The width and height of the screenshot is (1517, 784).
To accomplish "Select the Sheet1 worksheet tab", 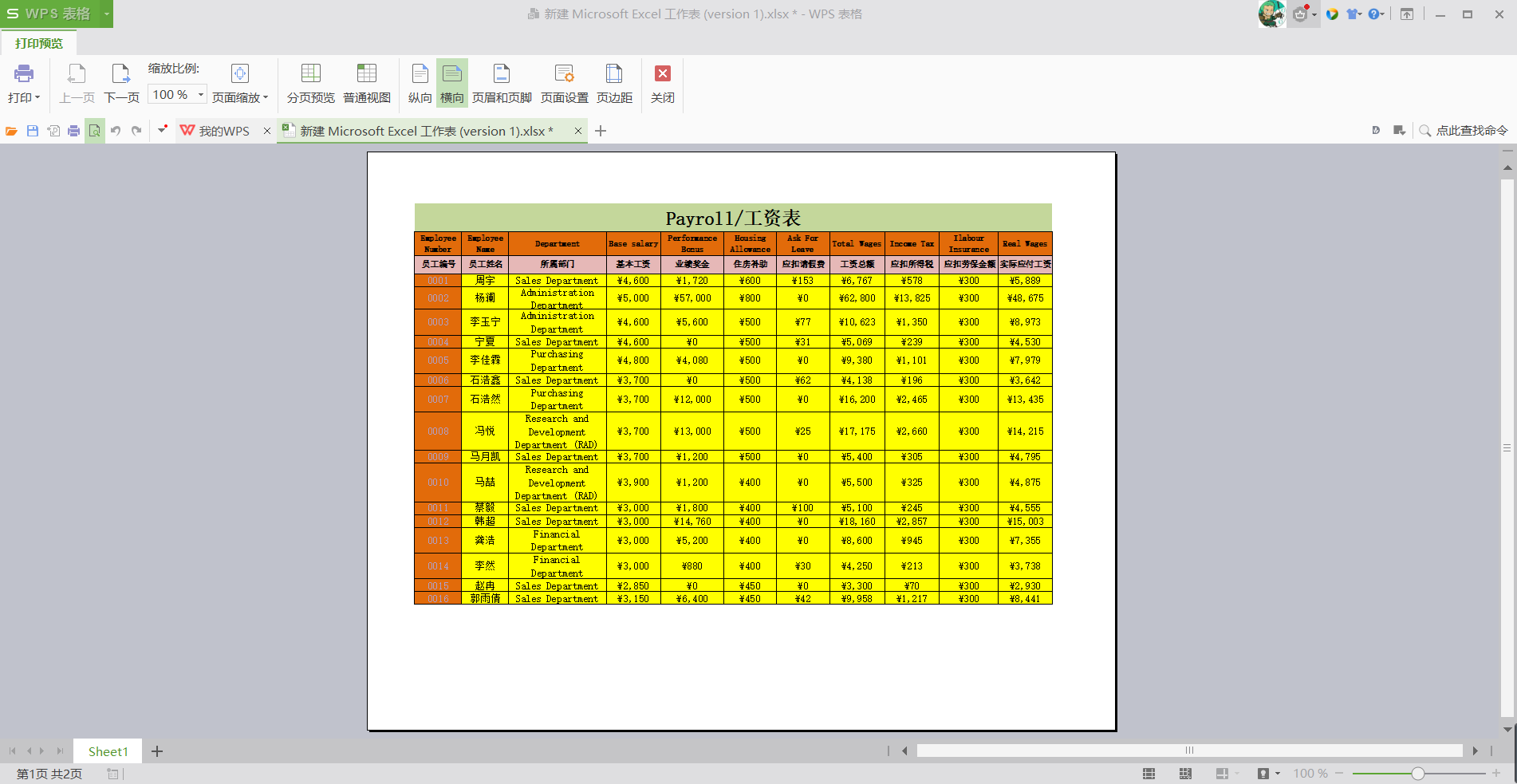I will click(108, 751).
